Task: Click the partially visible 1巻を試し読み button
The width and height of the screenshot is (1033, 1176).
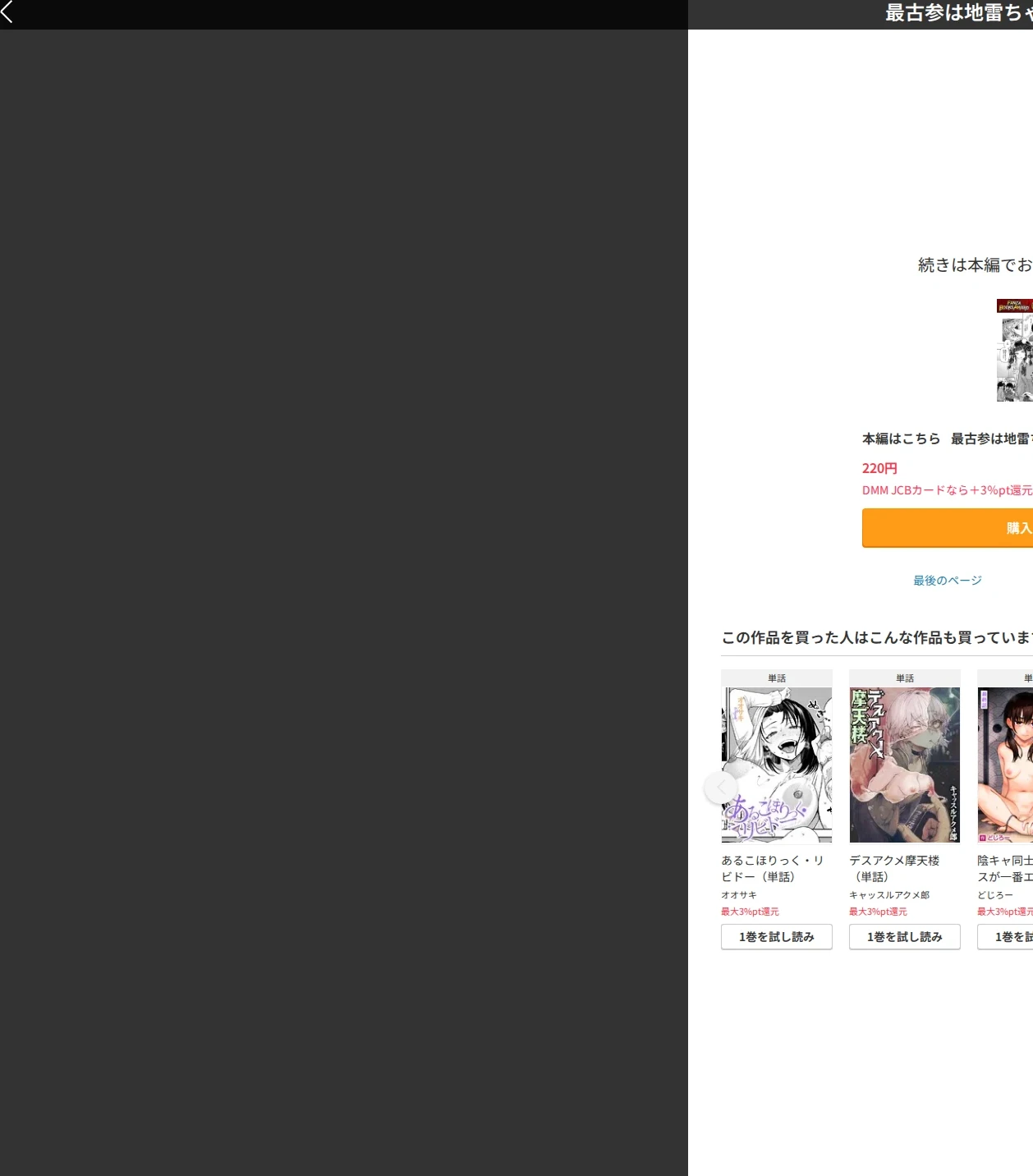Action: click(x=1005, y=937)
